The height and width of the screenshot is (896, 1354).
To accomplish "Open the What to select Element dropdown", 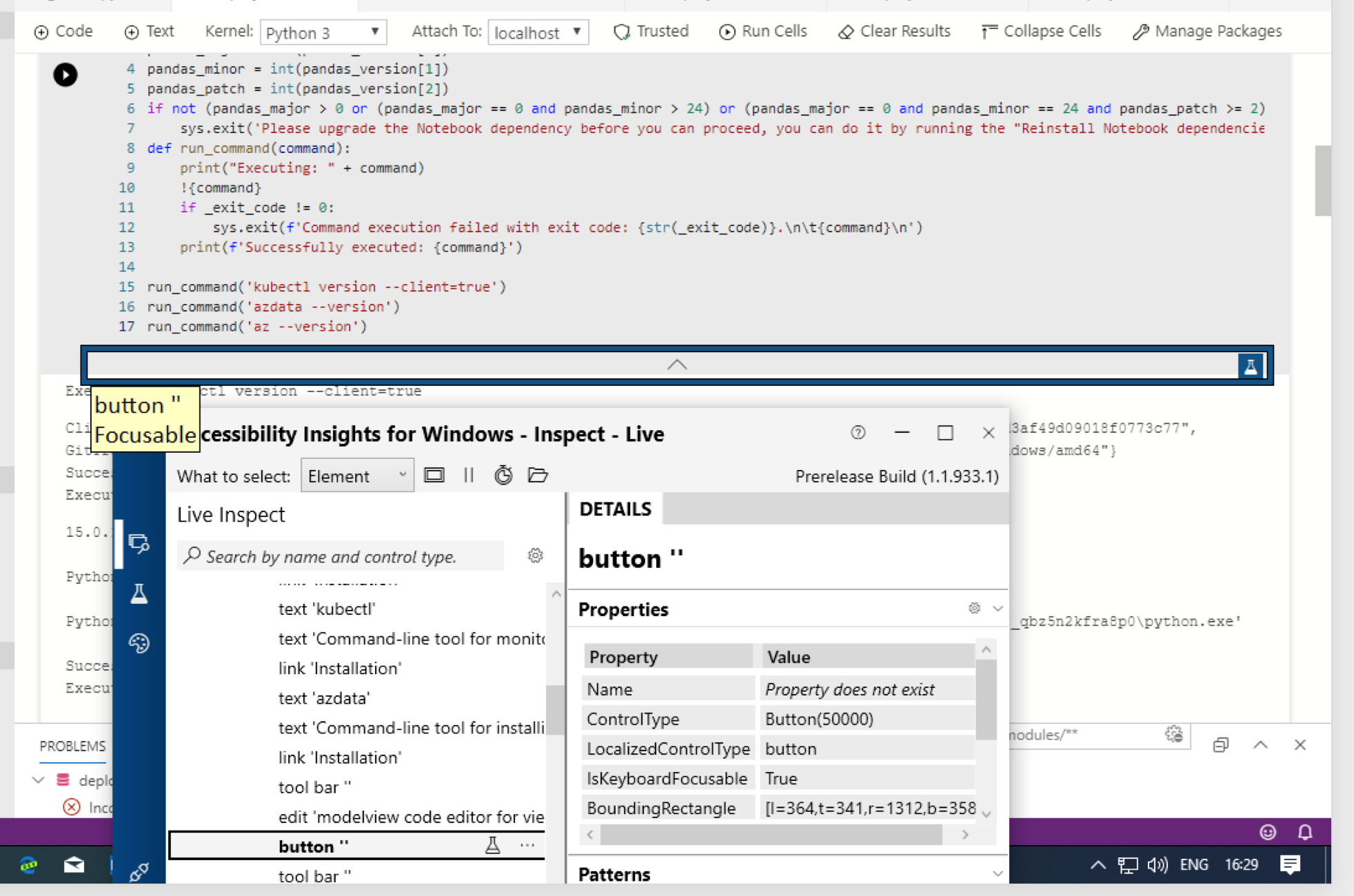I will (356, 475).
